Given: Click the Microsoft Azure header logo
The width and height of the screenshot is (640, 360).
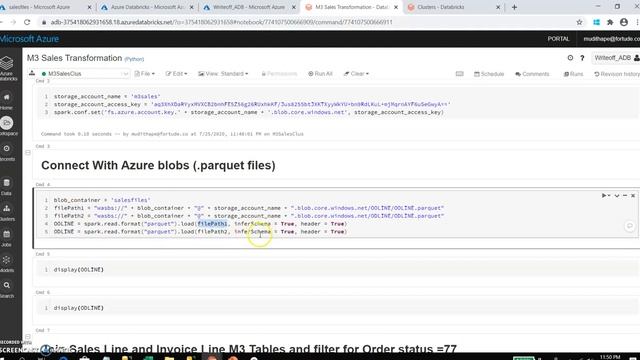Looking at the screenshot, I should click(29, 39).
